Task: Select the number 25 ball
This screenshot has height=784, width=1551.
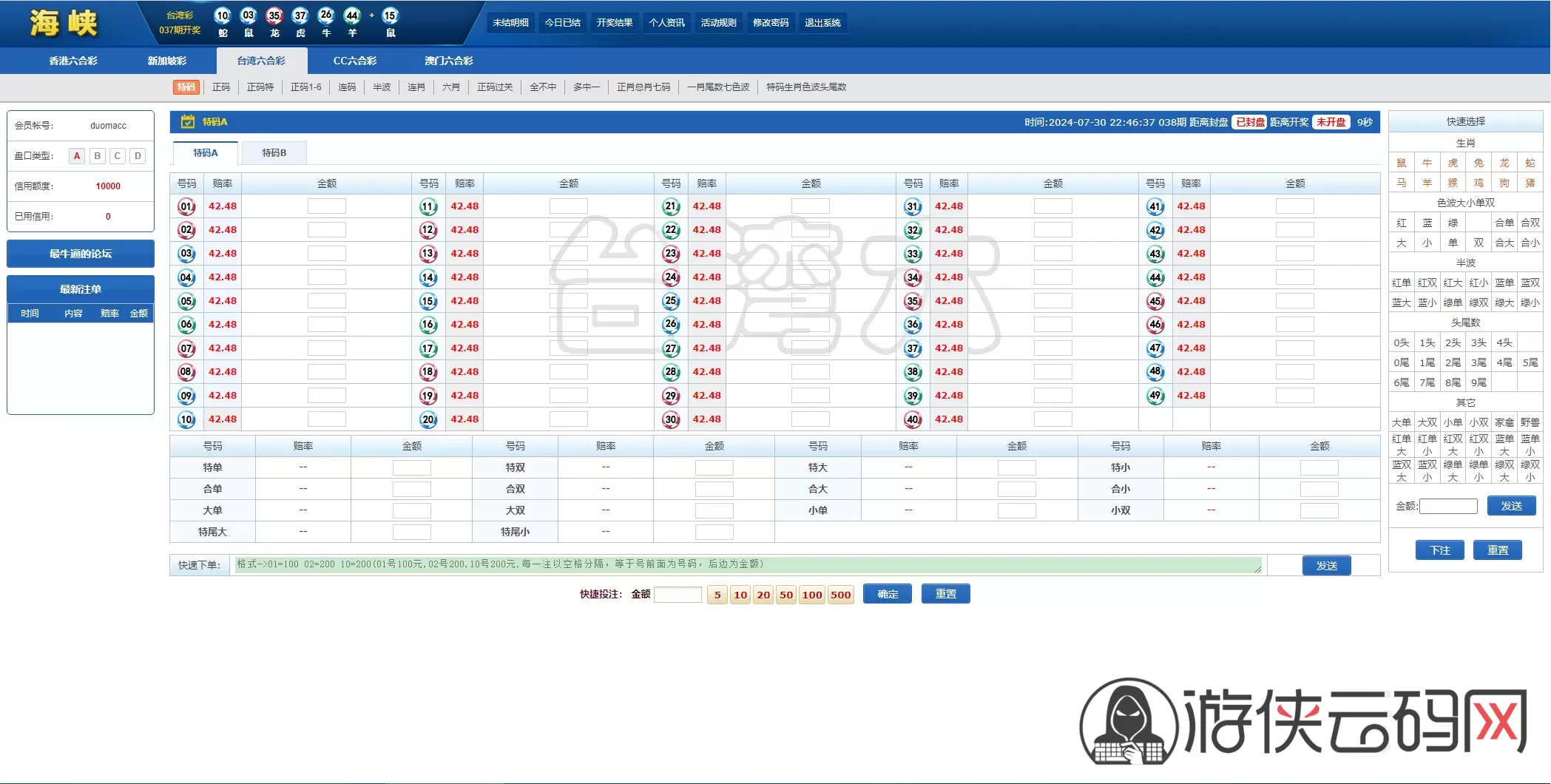Action: (671, 301)
